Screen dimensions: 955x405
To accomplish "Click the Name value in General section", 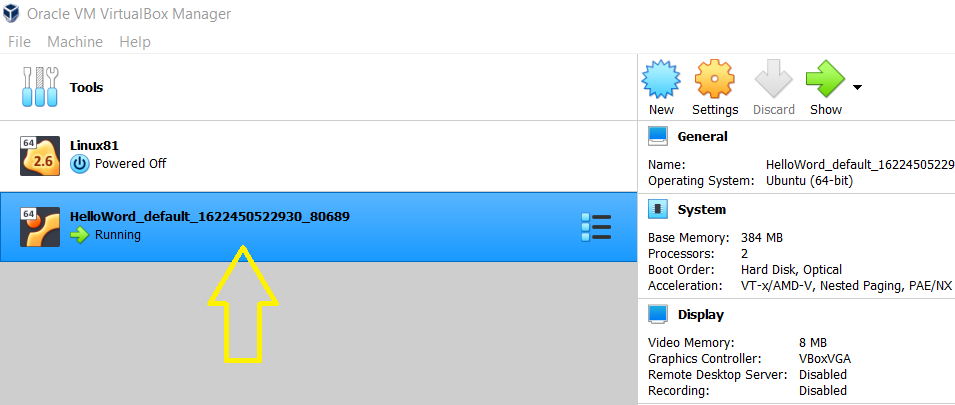I will coord(860,165).
